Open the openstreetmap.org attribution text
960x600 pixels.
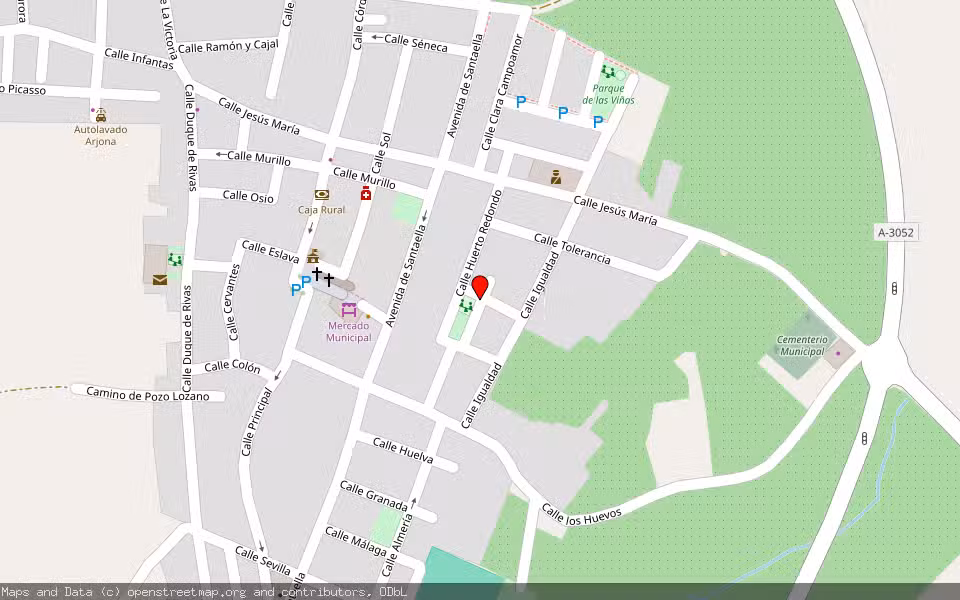(x=204, y=592)
